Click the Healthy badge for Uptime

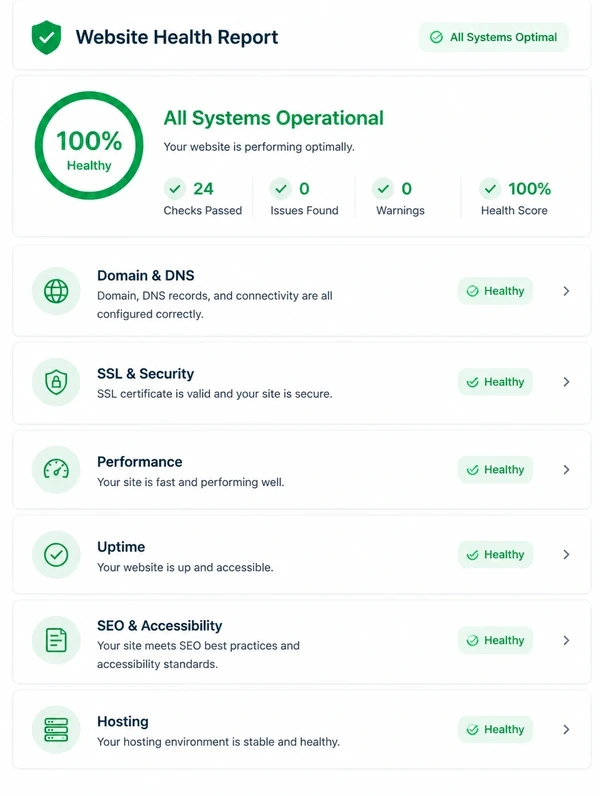495,554
